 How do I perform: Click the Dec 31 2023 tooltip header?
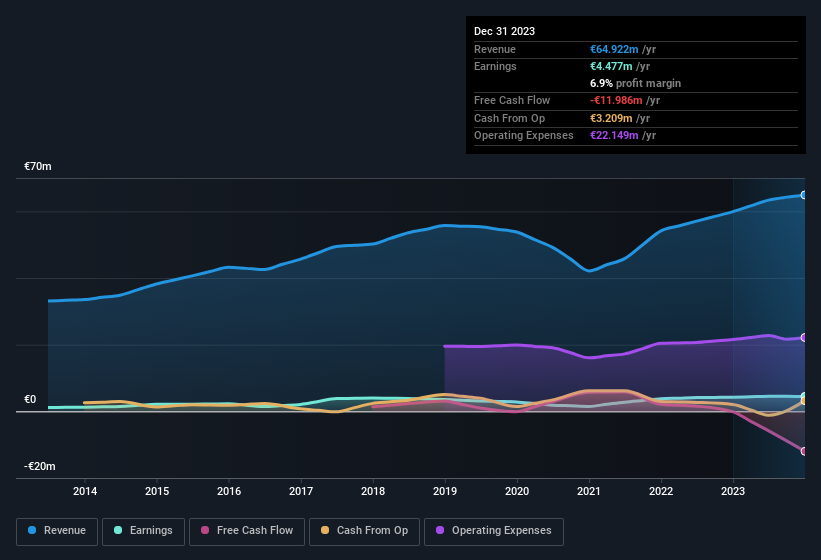tap(504, 31)
